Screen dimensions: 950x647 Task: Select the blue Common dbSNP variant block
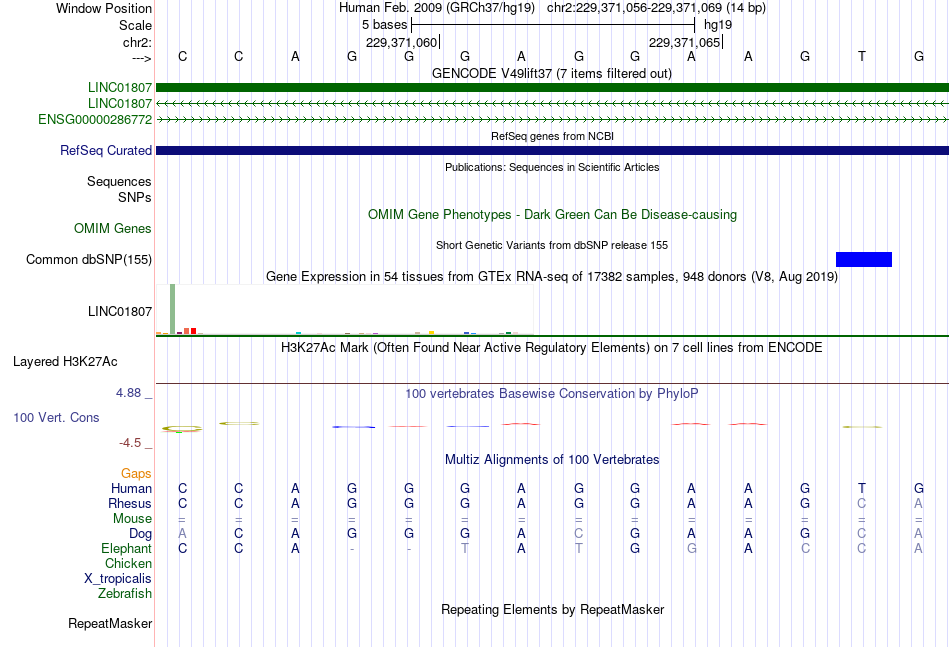click(863, 259)
